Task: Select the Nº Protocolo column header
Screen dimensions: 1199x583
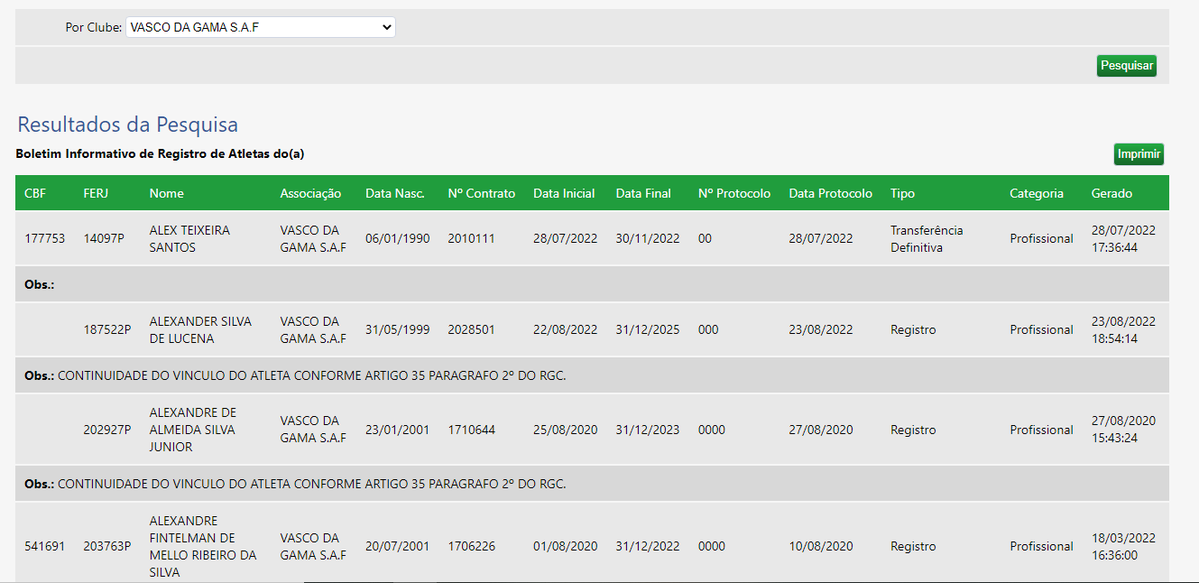Action: point(734,193)
